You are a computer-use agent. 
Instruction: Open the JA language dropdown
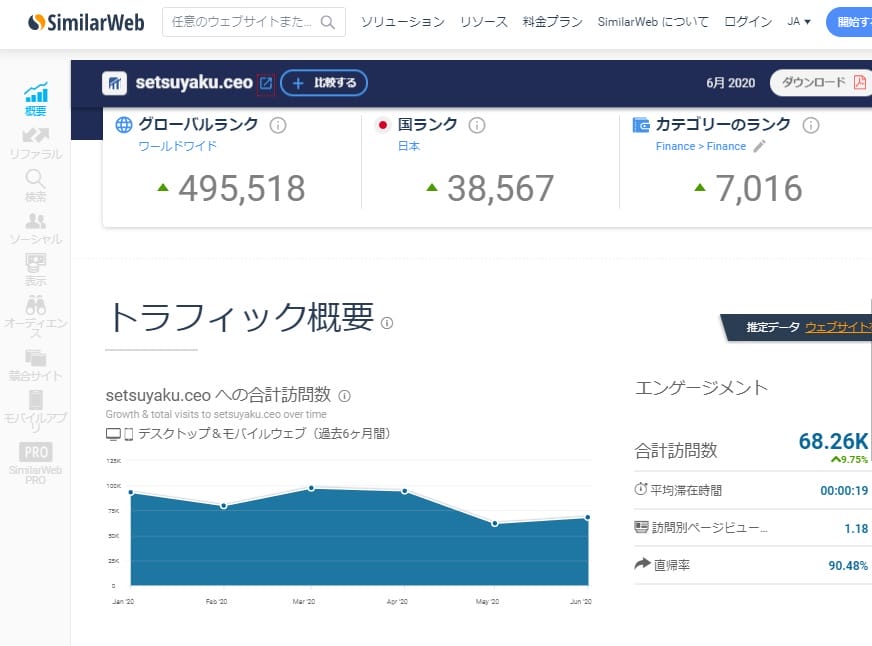[x=799, y=22]
